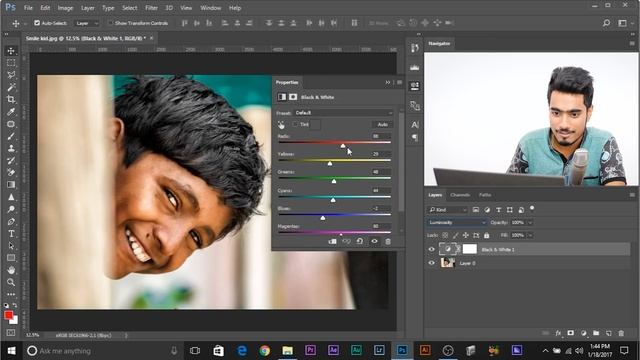This screenshot has height=360, width=640.
Task: Select the Magic Wand tool
Action: coord(11,87)
